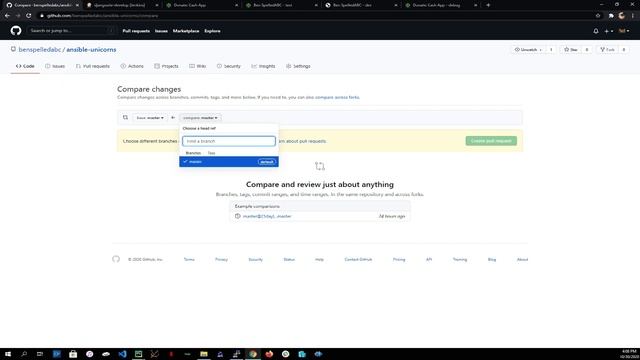
Task: Open the 'base: master' branch dropdown
Action: point(150,118)
